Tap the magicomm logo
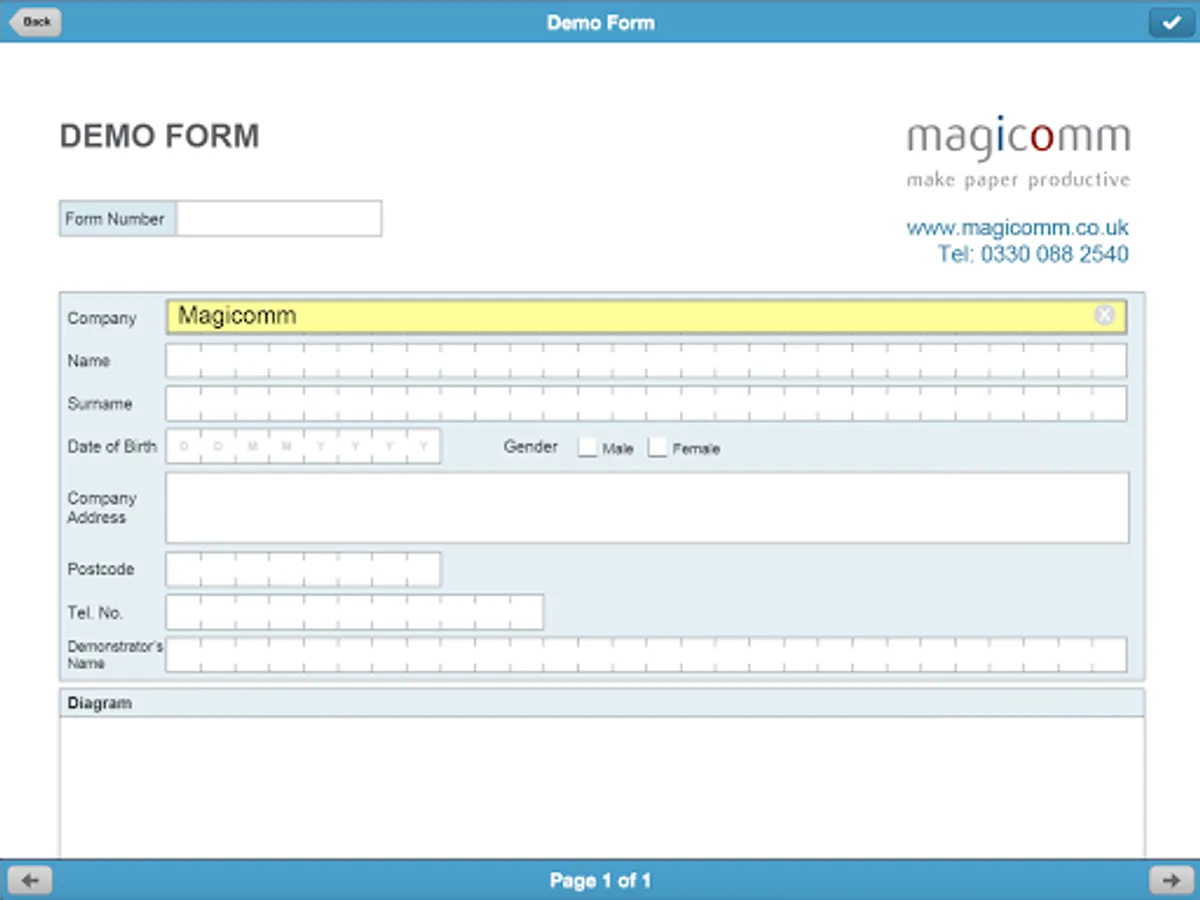 pyautogui.click(x=1018, y=152)
